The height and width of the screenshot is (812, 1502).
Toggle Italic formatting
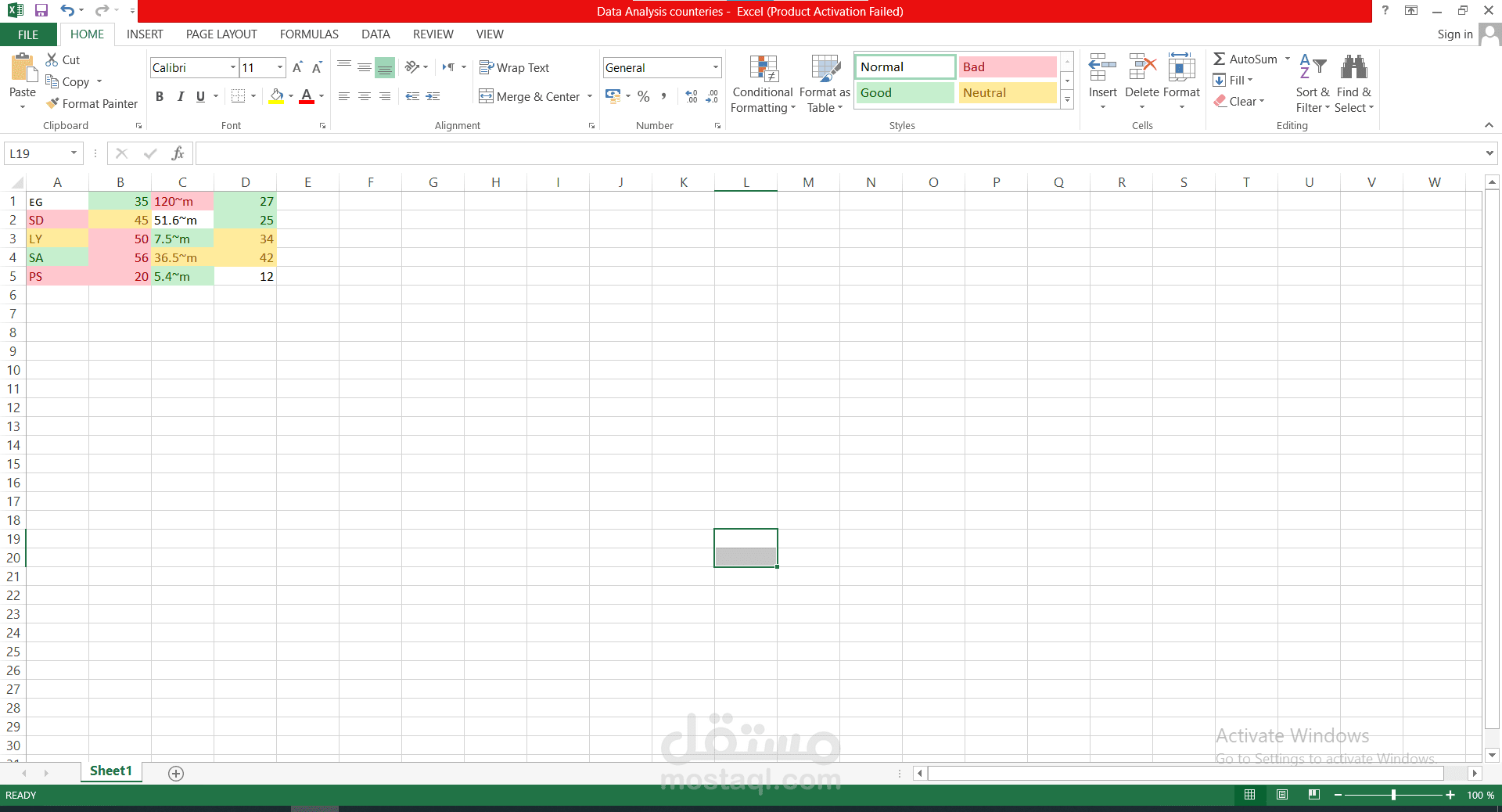(180, 96)
